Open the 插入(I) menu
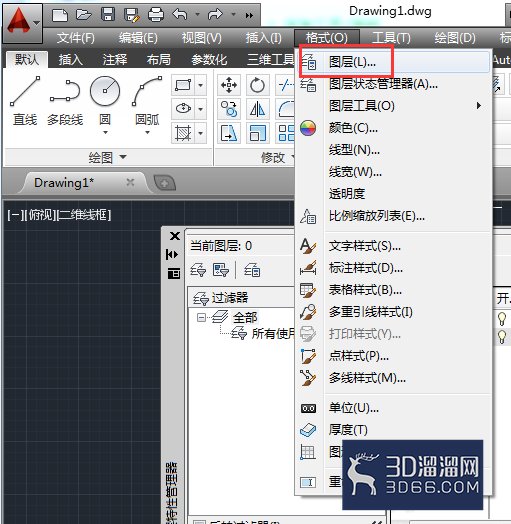 [264, 38]
